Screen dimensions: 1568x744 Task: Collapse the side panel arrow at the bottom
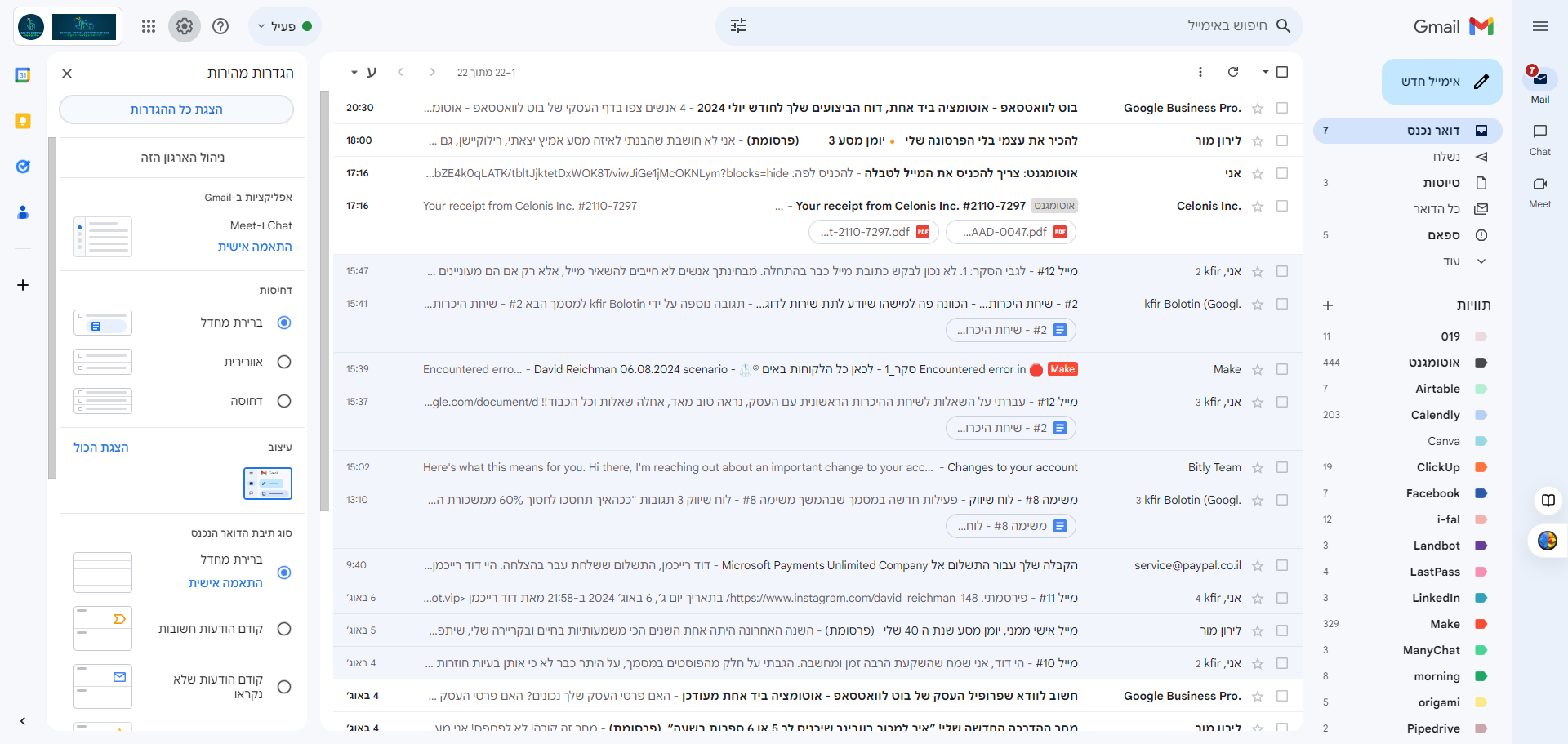click(x=23, y=721)
